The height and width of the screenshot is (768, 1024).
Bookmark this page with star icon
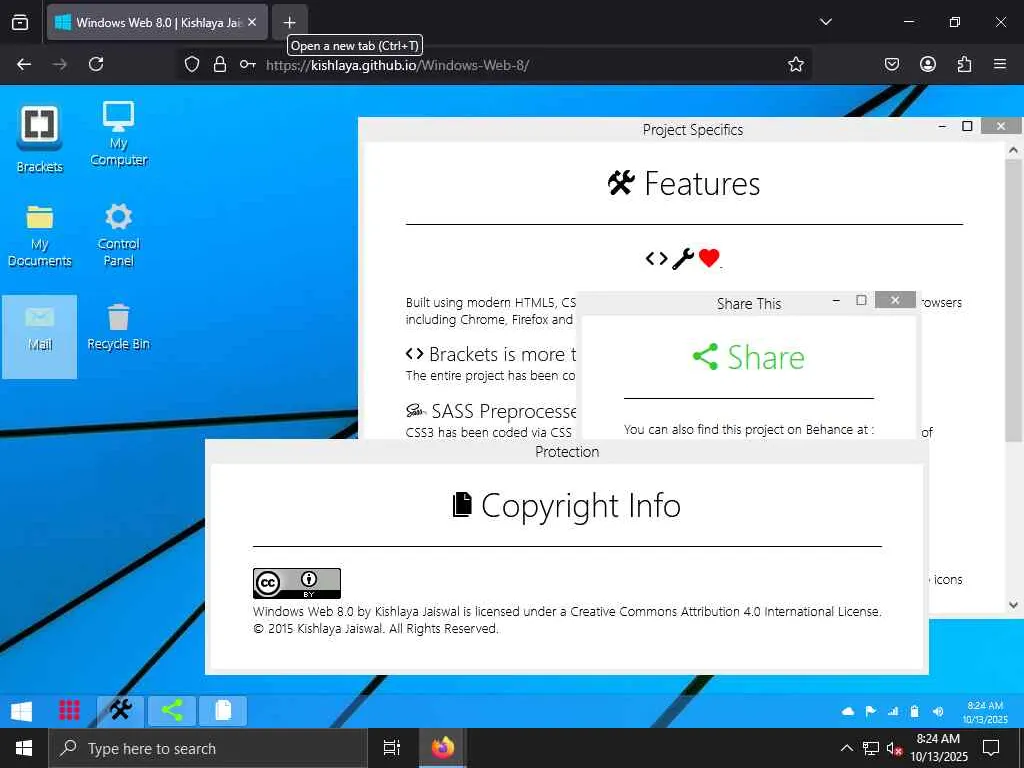[795, 64]
